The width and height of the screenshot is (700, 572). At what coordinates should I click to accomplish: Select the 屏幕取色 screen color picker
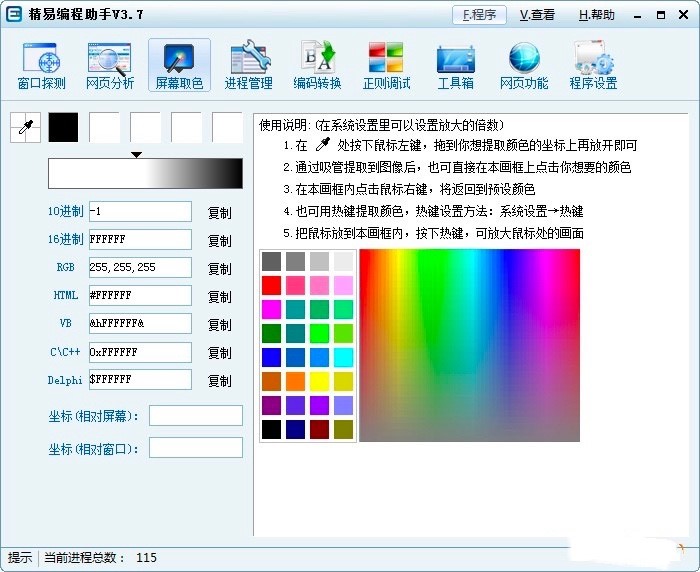point(179,66)
